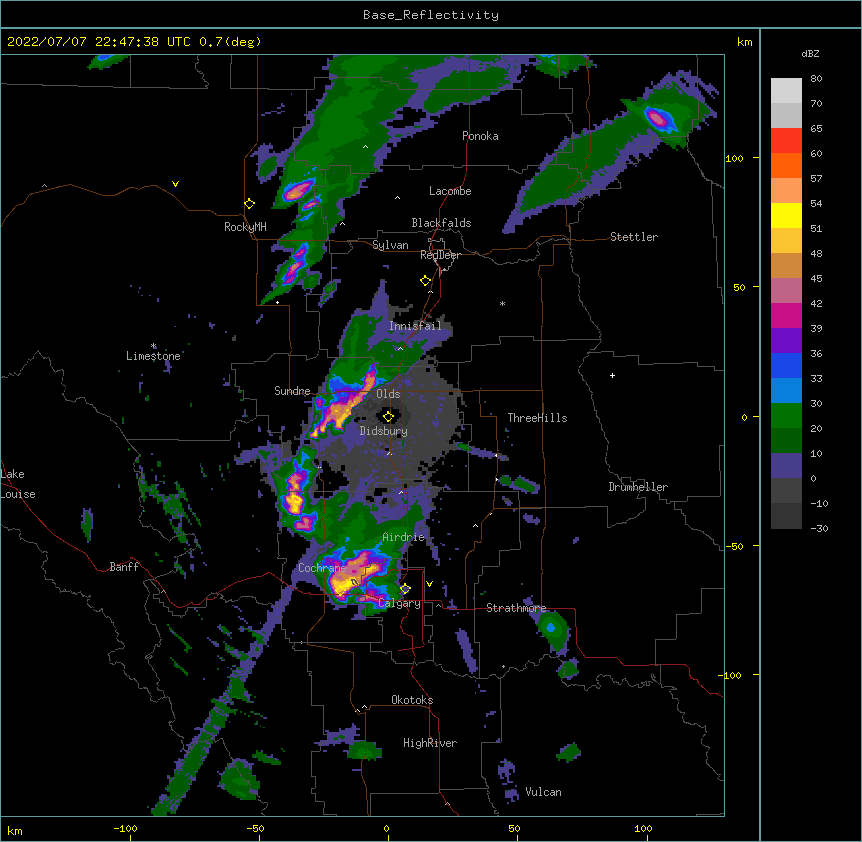This screenshot has width=862, height=842.
Task: Select the Innisfail label
Action: tap(415, 326)
